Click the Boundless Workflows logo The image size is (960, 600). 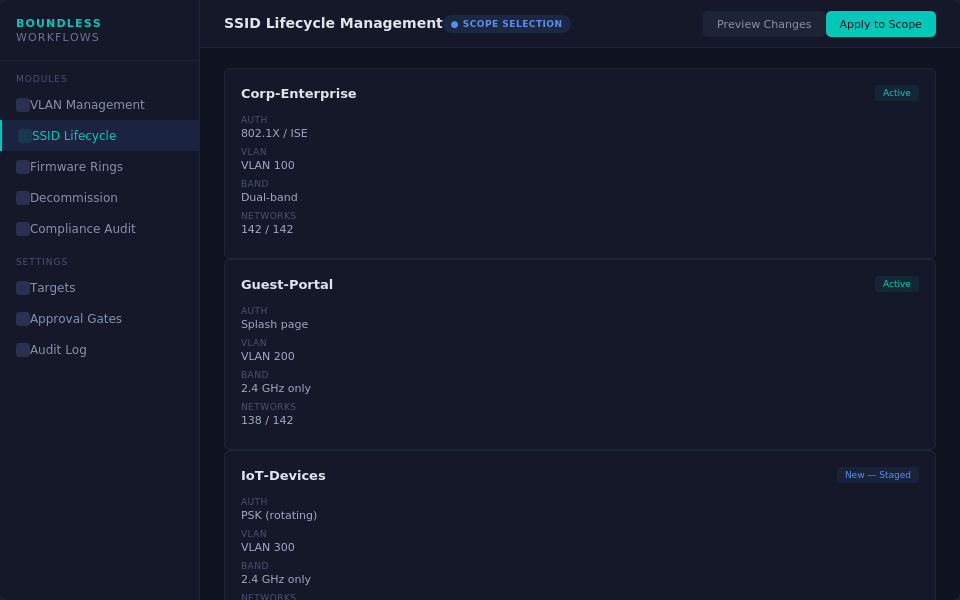click(58, 30)
